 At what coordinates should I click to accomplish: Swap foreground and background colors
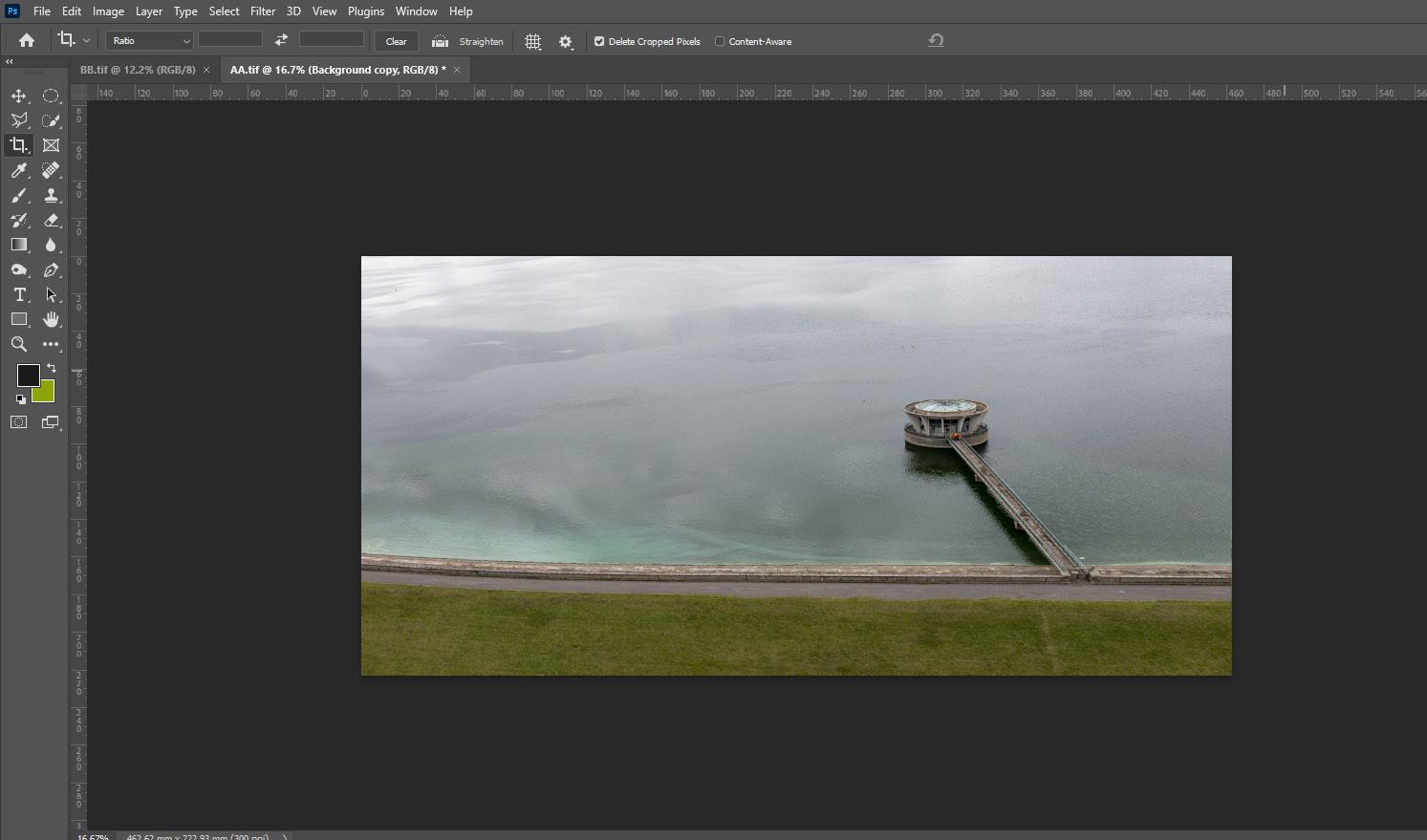click(x=52, y=368)
